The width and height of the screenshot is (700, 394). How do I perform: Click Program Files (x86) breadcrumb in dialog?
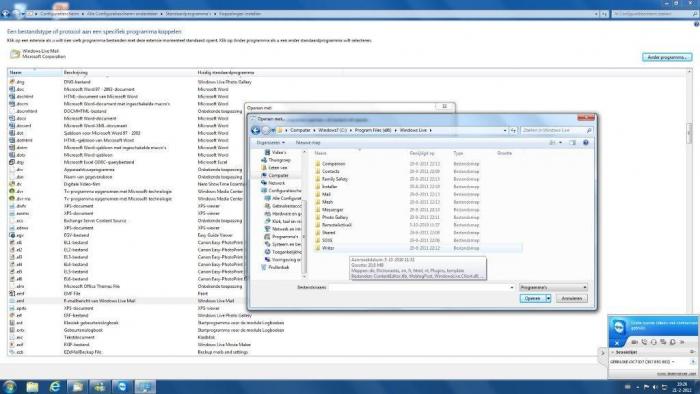(373, 130)
